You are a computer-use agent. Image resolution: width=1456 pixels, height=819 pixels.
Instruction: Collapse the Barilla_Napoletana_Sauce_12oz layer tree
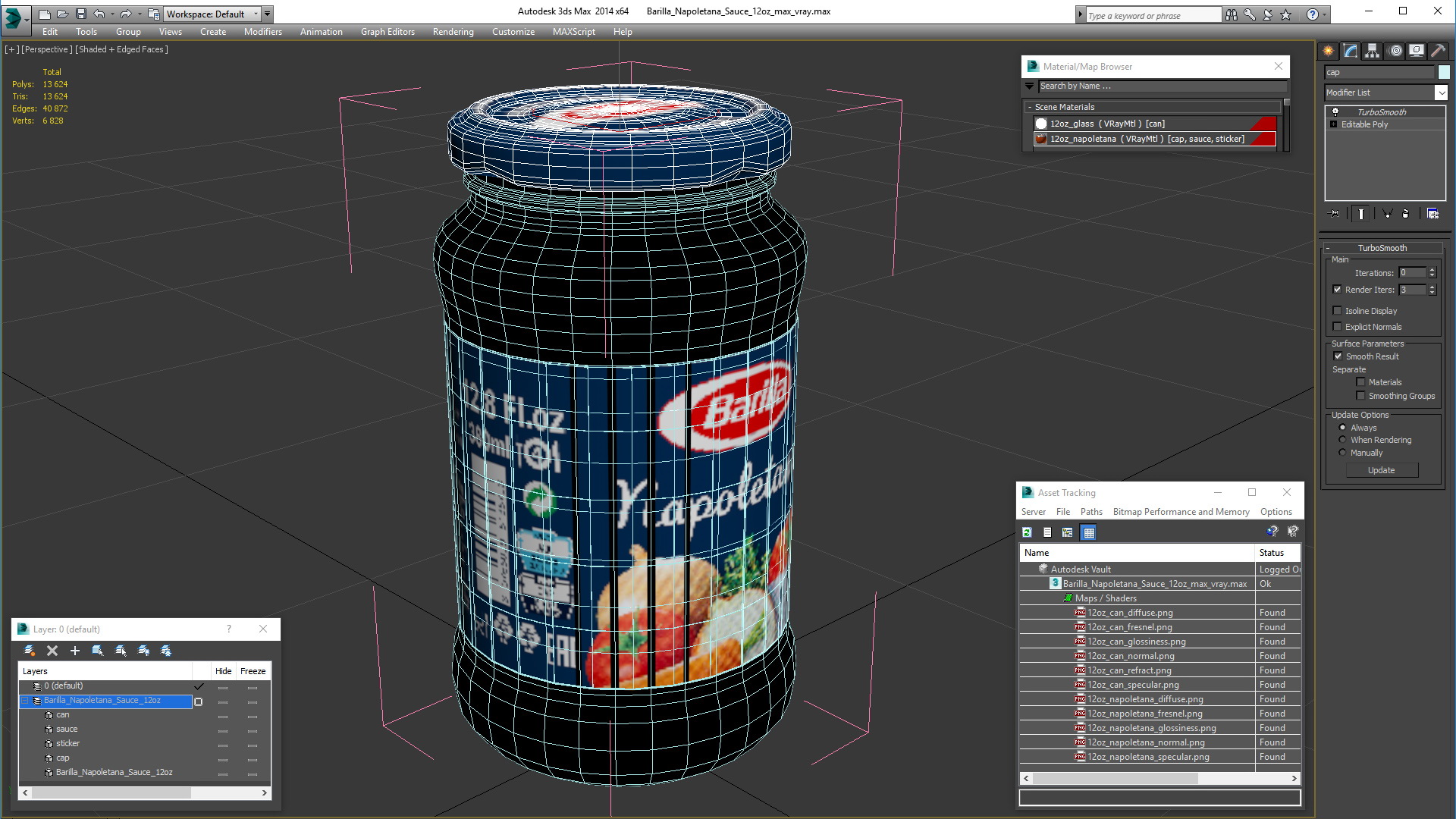pyautogui.click(x=25, y=700)
